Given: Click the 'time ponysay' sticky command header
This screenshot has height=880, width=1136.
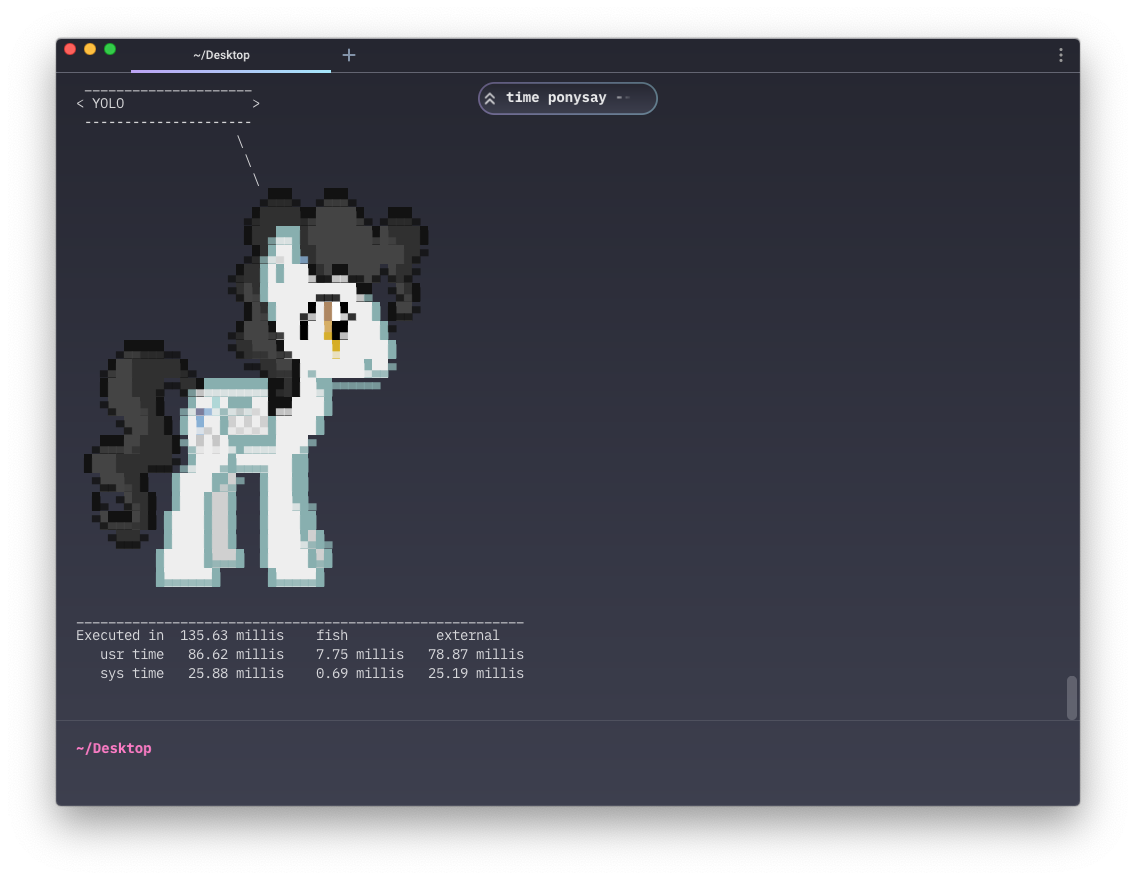Looking at the screenshot, I should point(567,98).
